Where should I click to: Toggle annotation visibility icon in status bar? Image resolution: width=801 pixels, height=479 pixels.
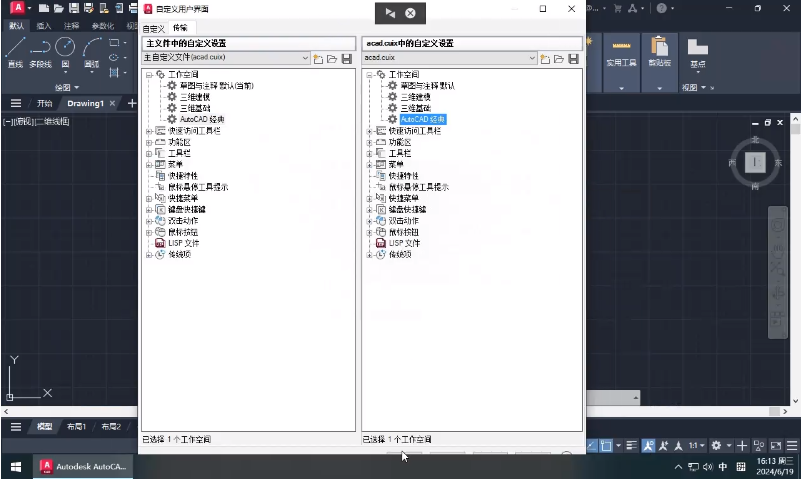(648, 445)
